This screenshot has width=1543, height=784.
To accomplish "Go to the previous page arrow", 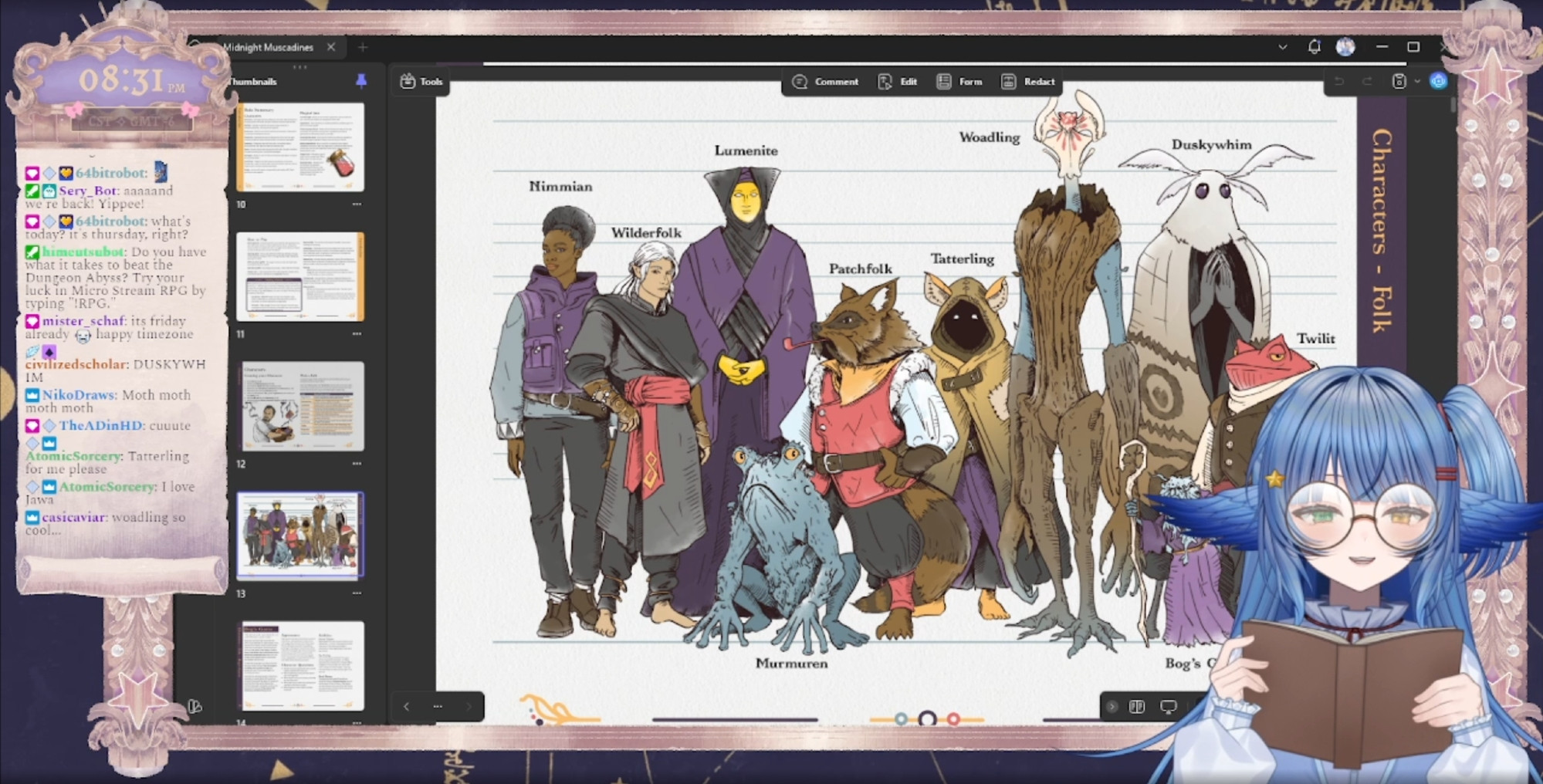I will coord(407,706).
